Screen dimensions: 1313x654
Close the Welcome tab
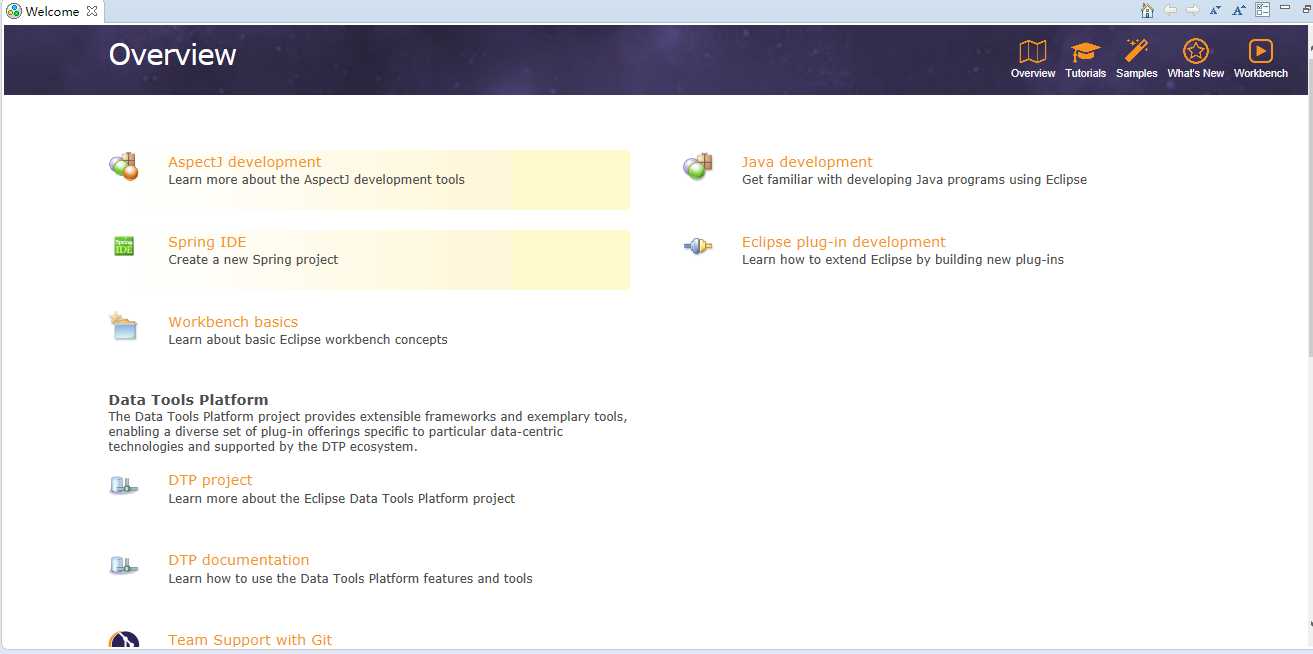click(92, 11)
